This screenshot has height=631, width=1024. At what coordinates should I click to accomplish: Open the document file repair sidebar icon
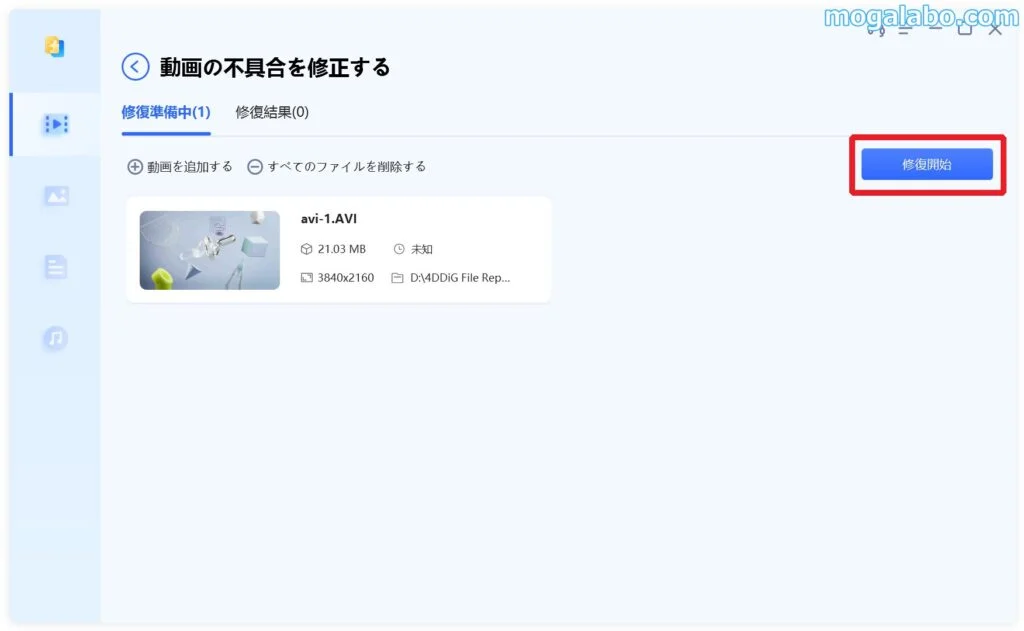56,267
